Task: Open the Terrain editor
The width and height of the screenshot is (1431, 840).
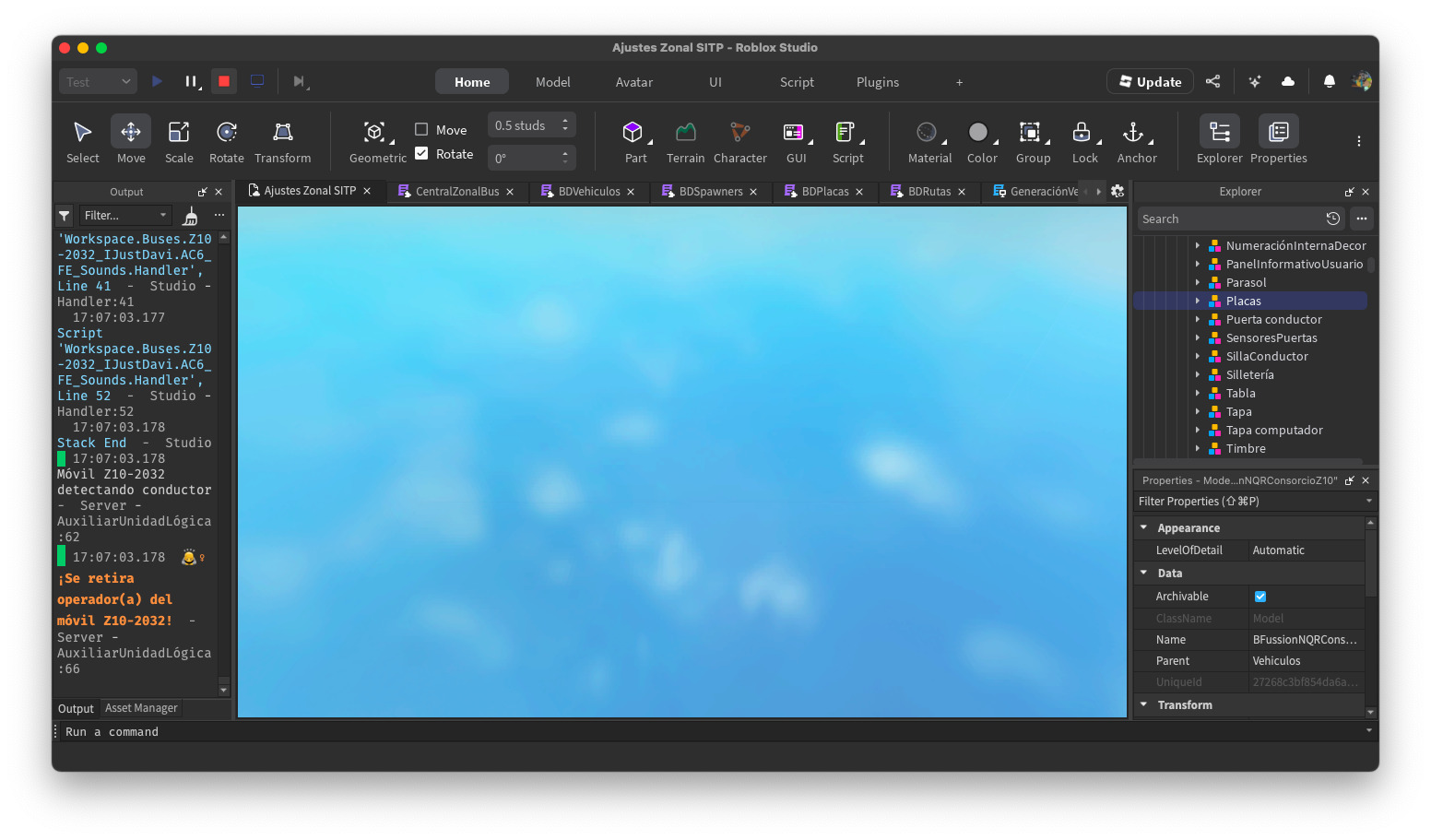Action: [x=685, y=140]
